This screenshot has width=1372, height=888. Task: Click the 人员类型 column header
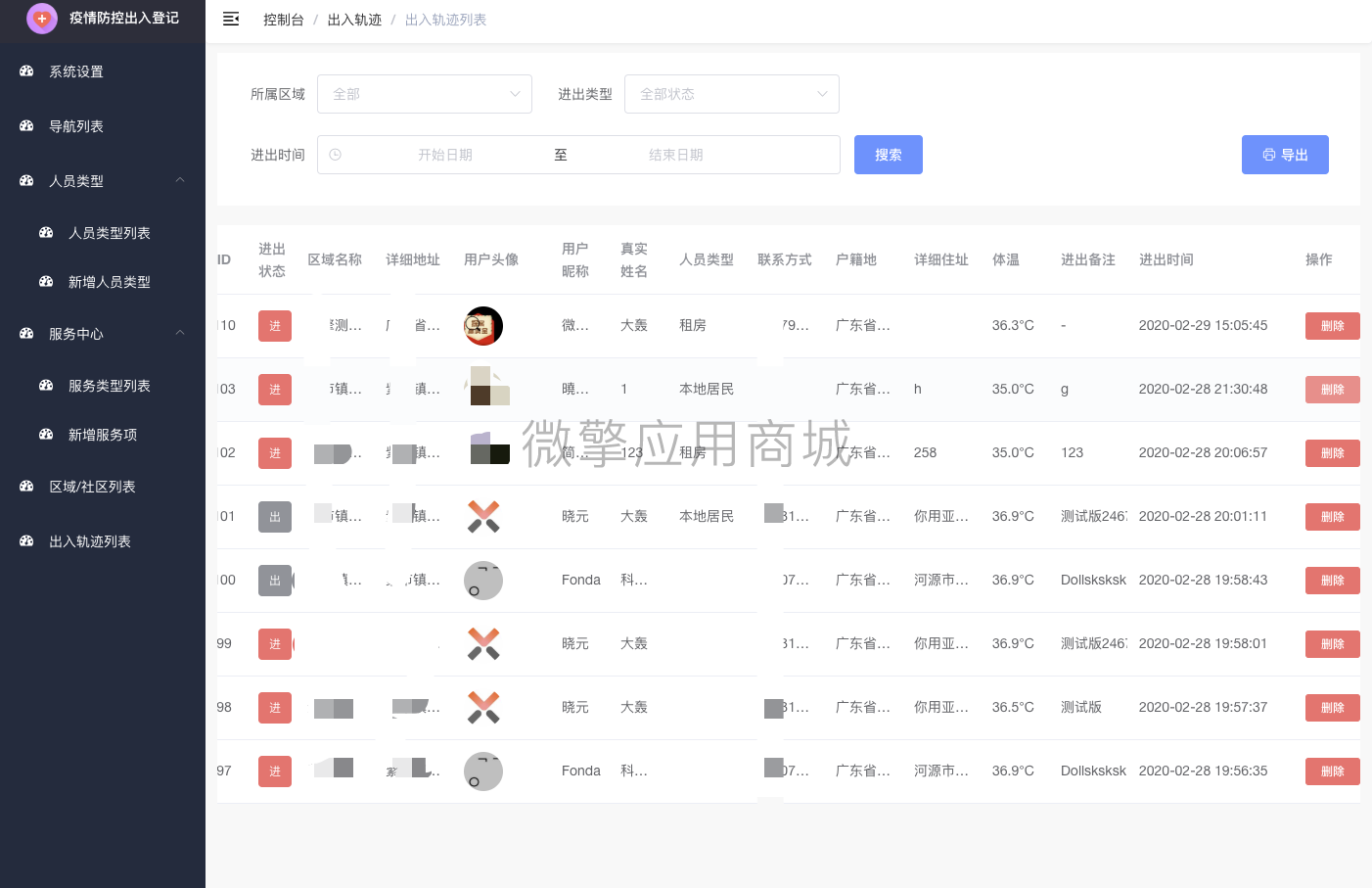707,259
